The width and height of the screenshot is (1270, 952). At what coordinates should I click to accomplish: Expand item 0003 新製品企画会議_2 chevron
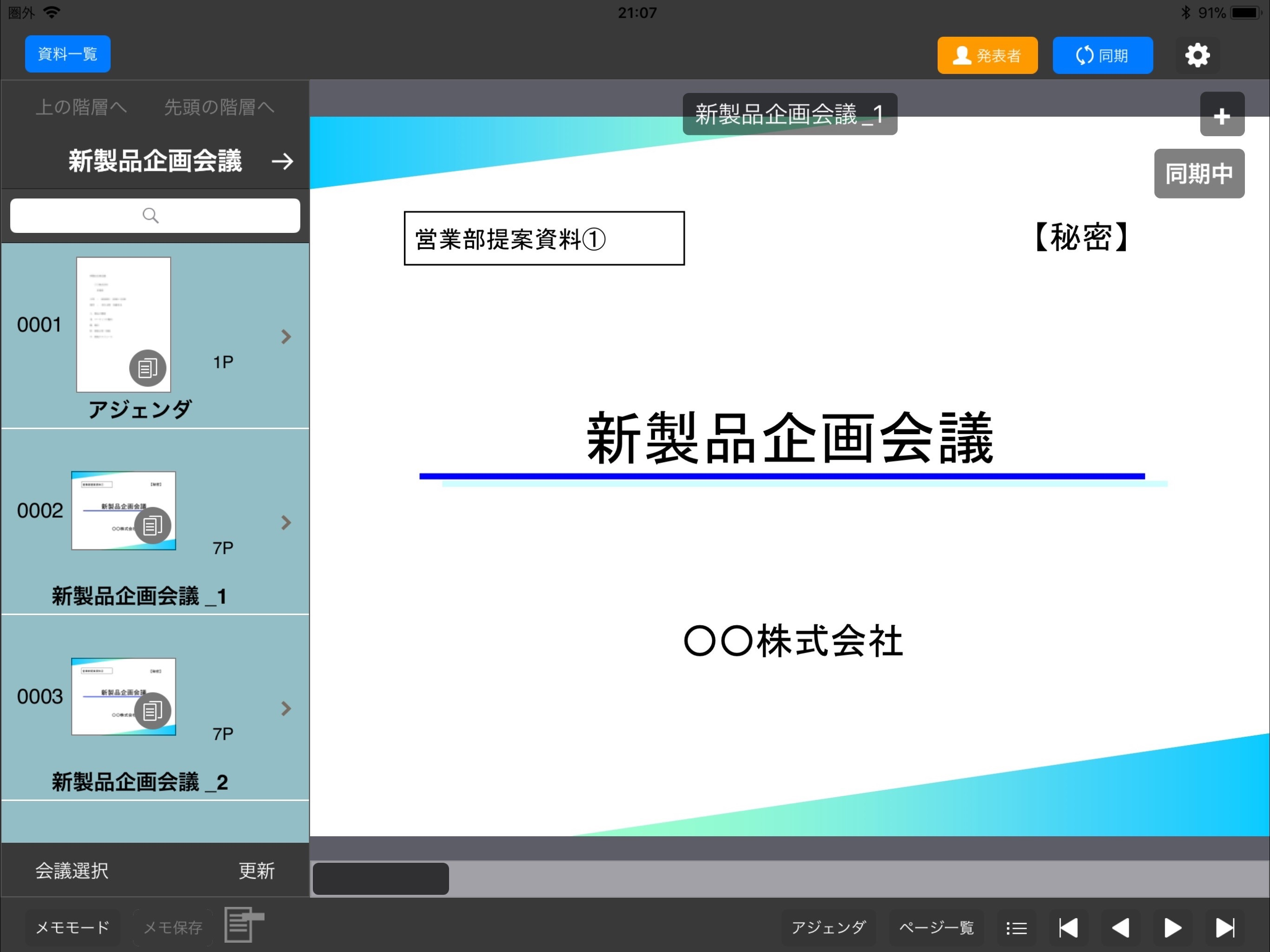click(x=286, y=708)
